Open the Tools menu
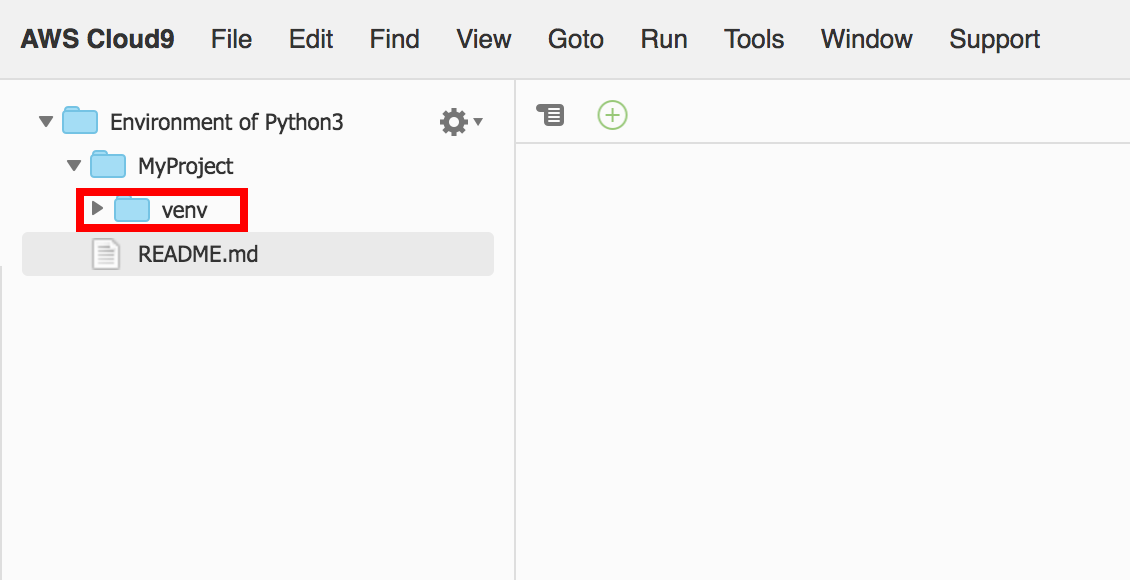1130x580 pixels. (x=753, y=39)
